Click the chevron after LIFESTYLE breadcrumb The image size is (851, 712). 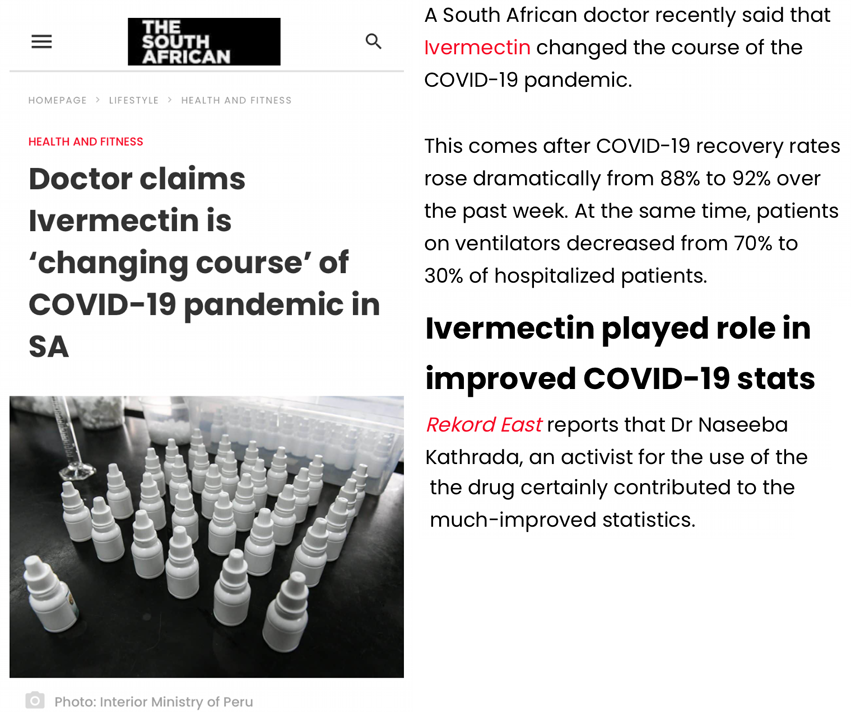point(170,100)
